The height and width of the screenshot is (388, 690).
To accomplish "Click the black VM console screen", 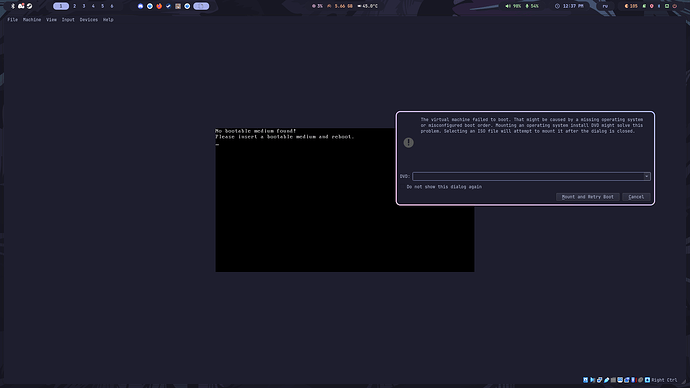I will pyautogui.click(x=345, y=200).
